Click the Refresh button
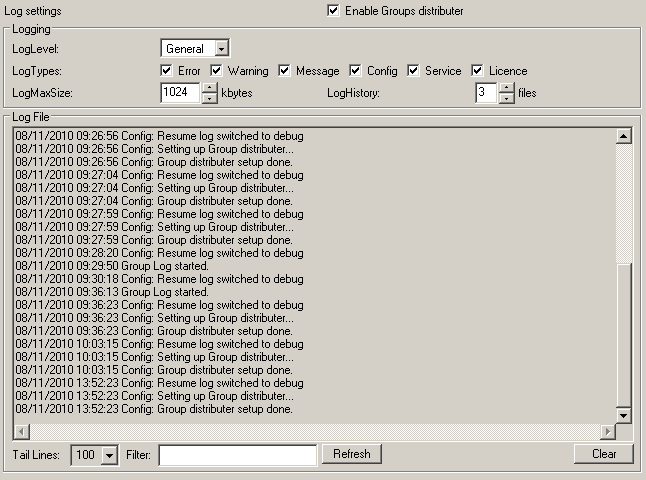 click(351, 454)
